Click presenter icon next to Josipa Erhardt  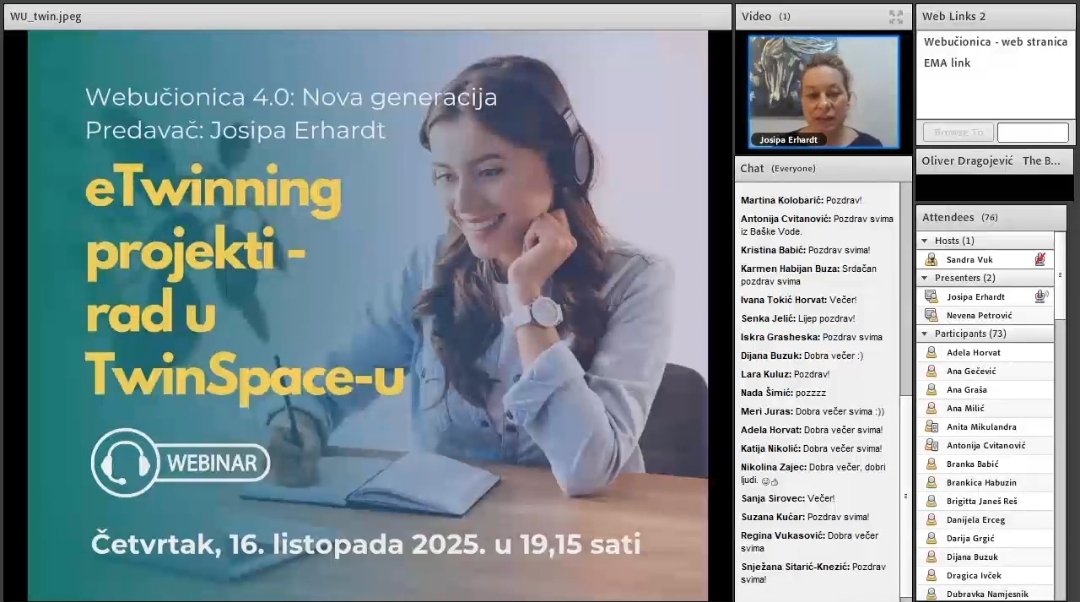coord(931,296)
